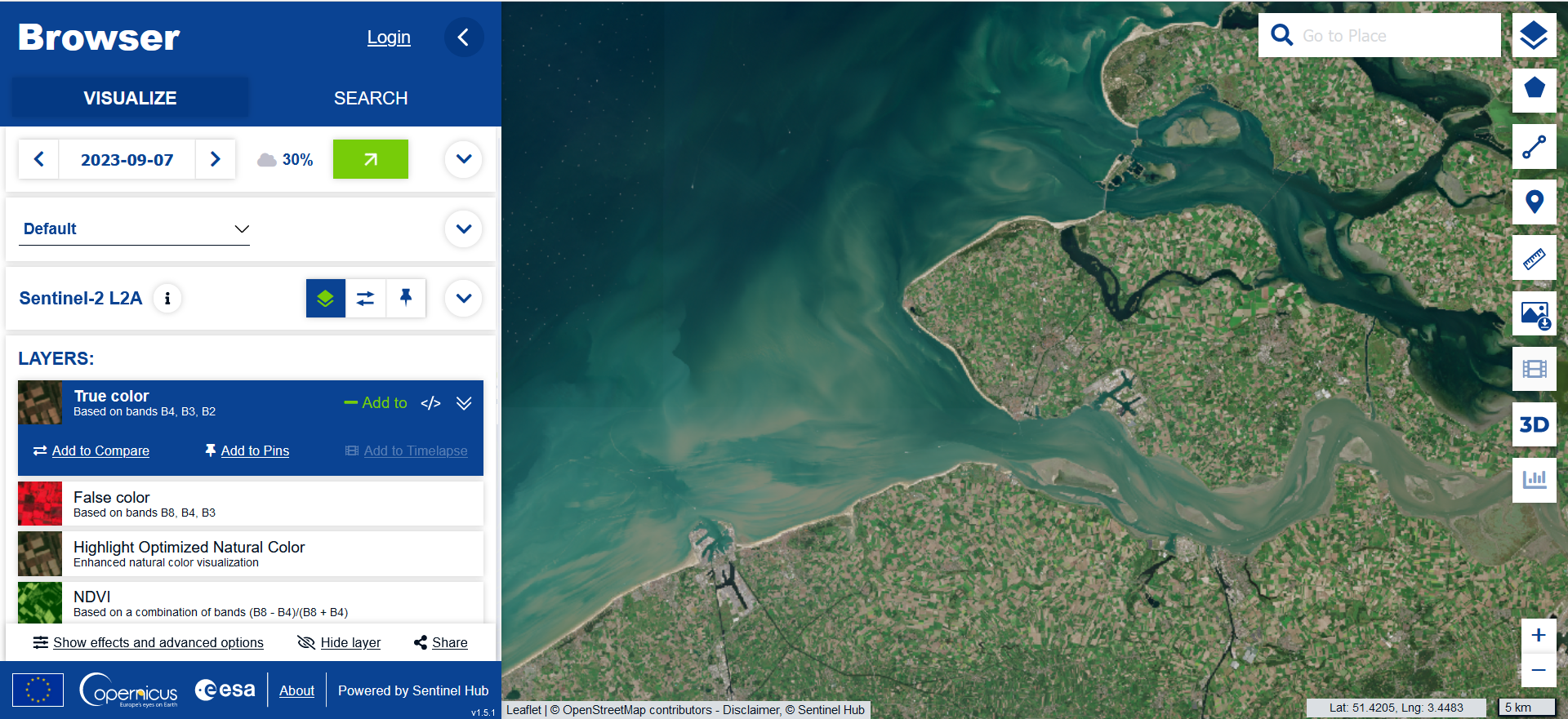The image size is (1568, 719).
Task: Toggle the green layers visualization button
Action: tap(325, 298)
